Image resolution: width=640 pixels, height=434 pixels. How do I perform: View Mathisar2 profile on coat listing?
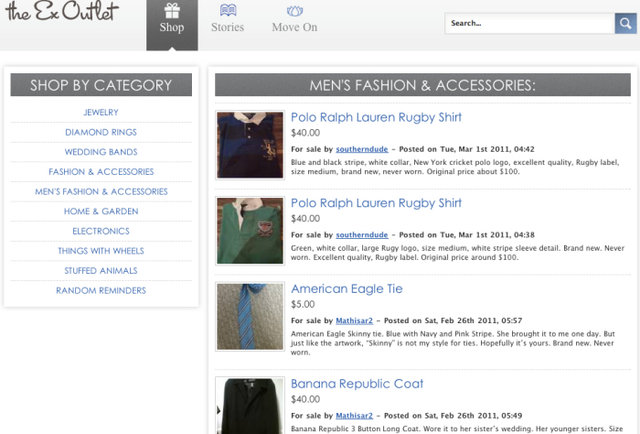tap(354, 416)
